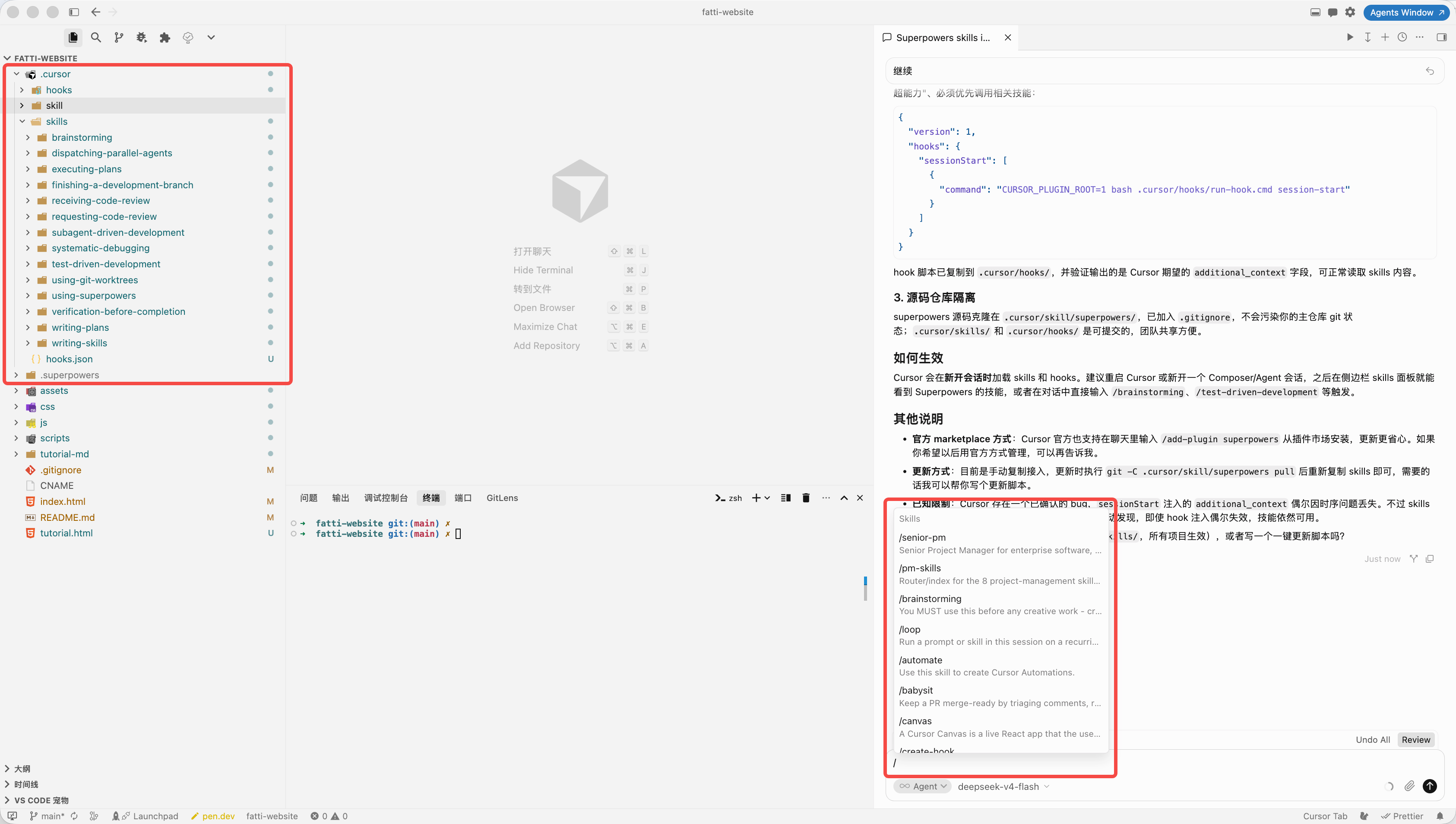The image size is (1456, 824).
Task: Kill terminal trash icon
Action: click(806, 498)
